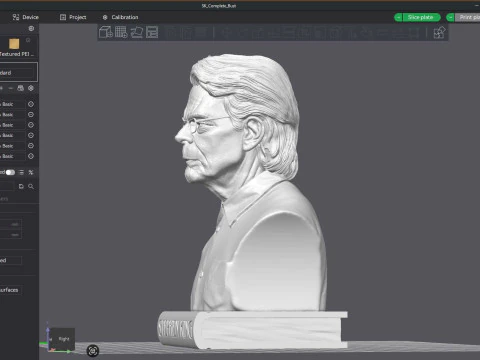
Task: Click the search settings magnifier icon
Action: point(31,186)
